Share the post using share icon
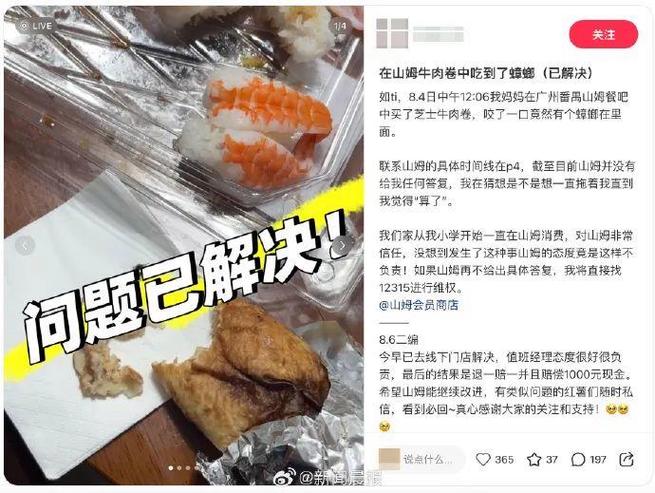Screen dimensions: 655x493 point(626,459)
